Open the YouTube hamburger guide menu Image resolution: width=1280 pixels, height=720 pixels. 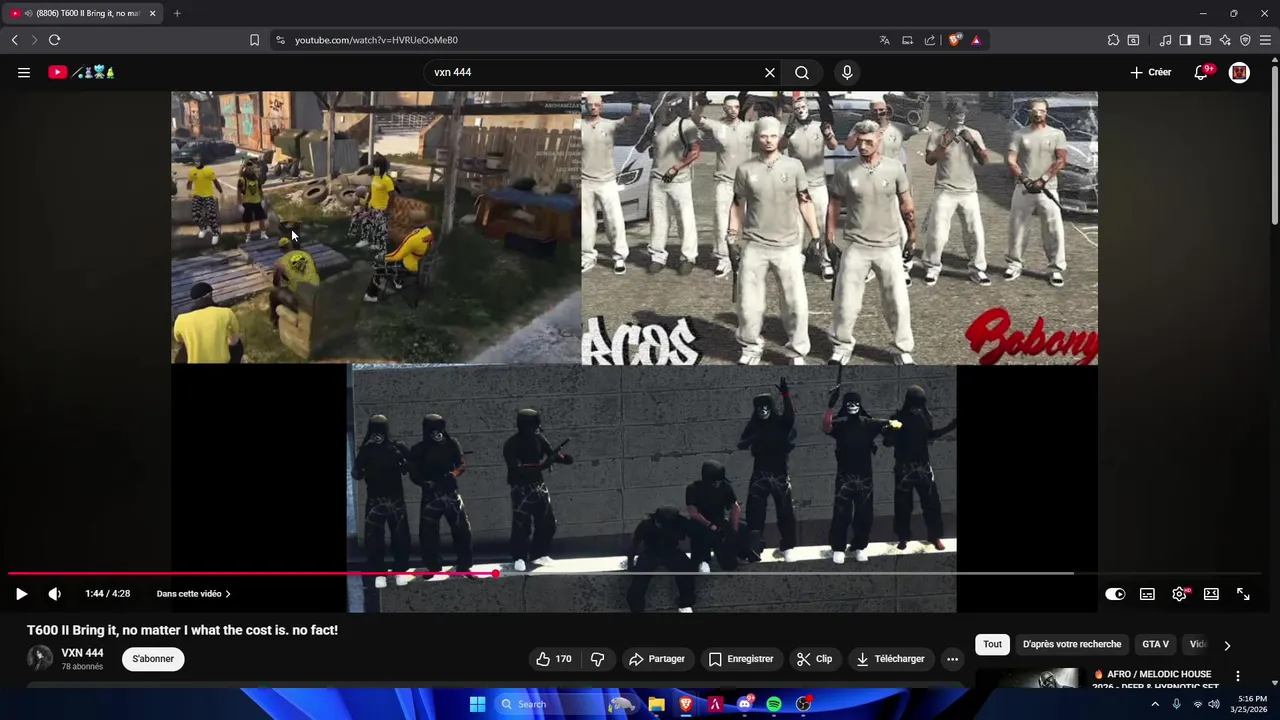click(24, 72)
